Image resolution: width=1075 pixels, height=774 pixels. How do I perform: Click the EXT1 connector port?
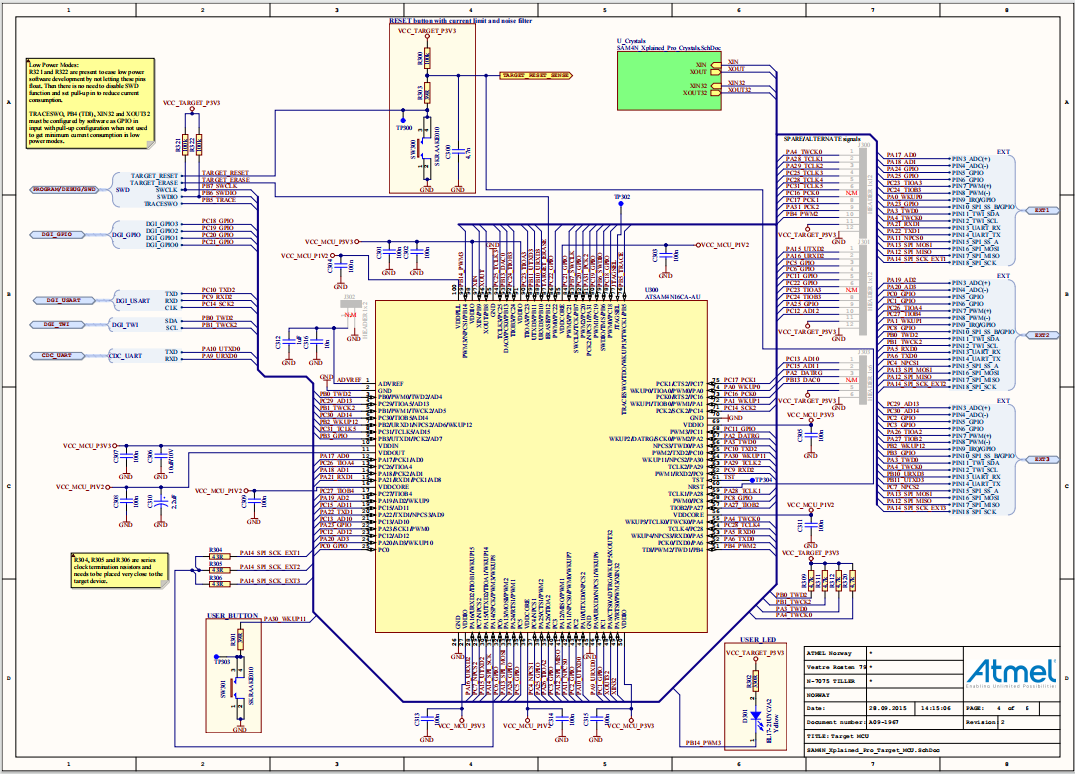coord(1041,211)
